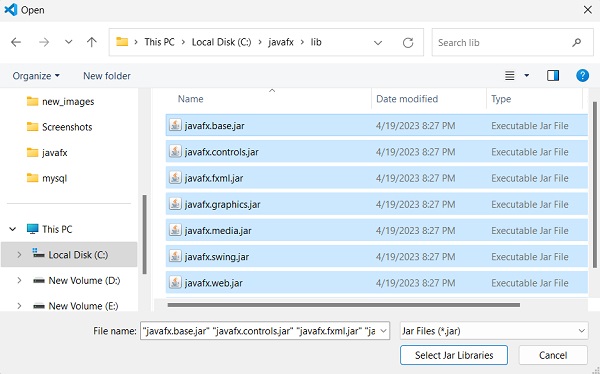This screenshot has height=374, width=600.
Task: Click the file list vertical scrollbar
Action: [x=595, y=185]
